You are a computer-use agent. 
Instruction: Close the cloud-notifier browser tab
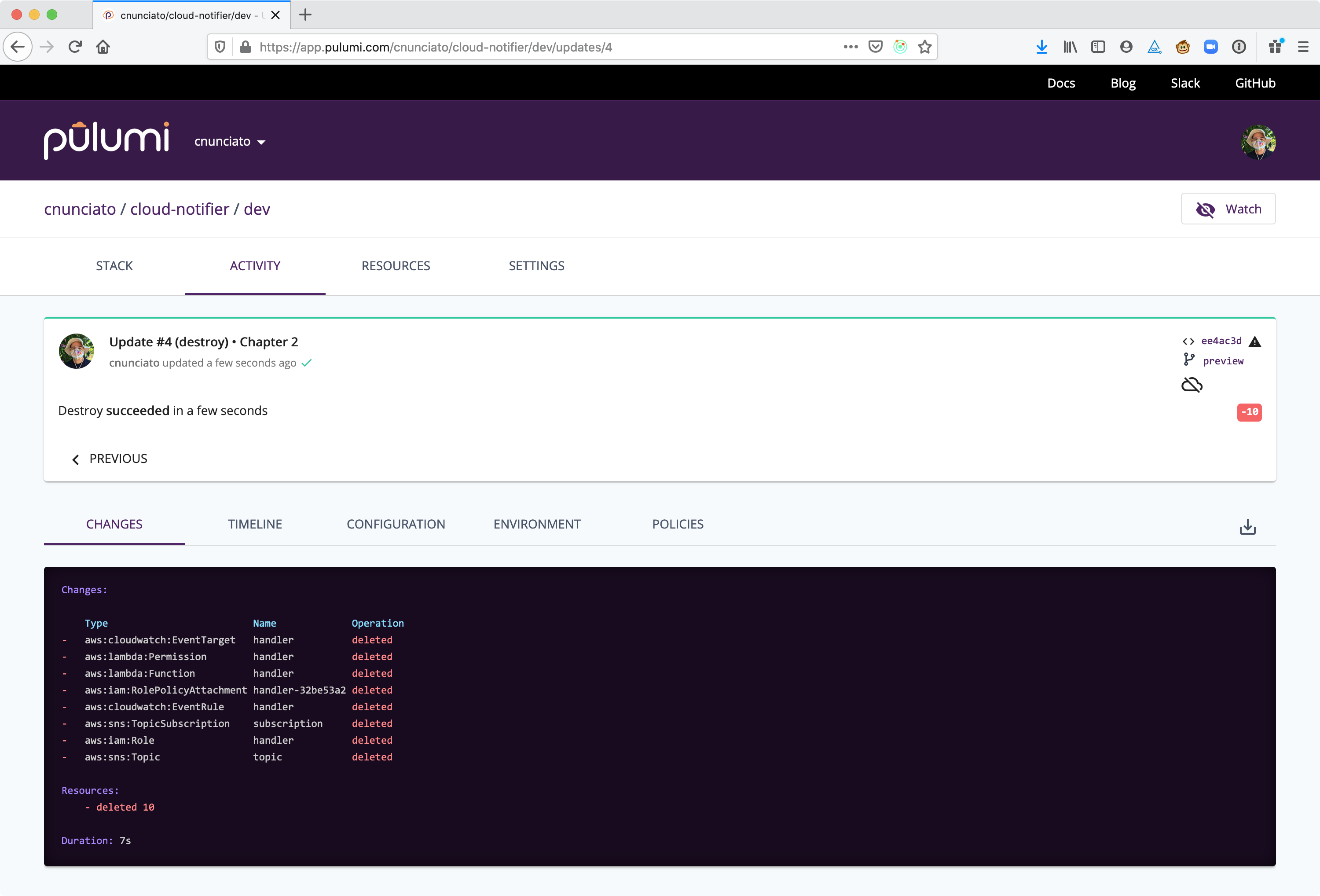pos(275,15)
